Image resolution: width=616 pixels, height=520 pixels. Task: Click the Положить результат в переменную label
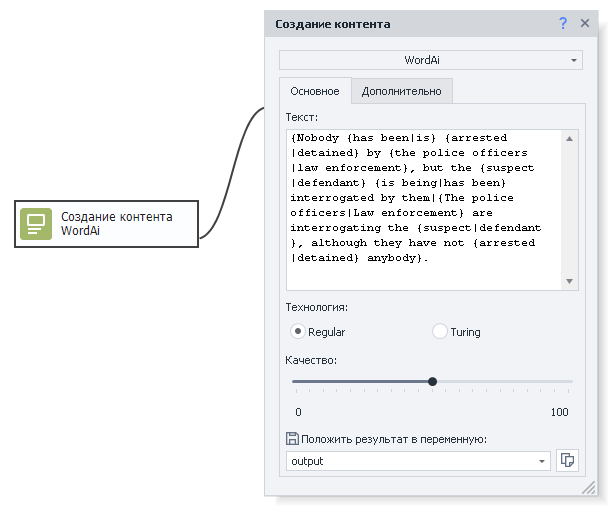[394, 438]
